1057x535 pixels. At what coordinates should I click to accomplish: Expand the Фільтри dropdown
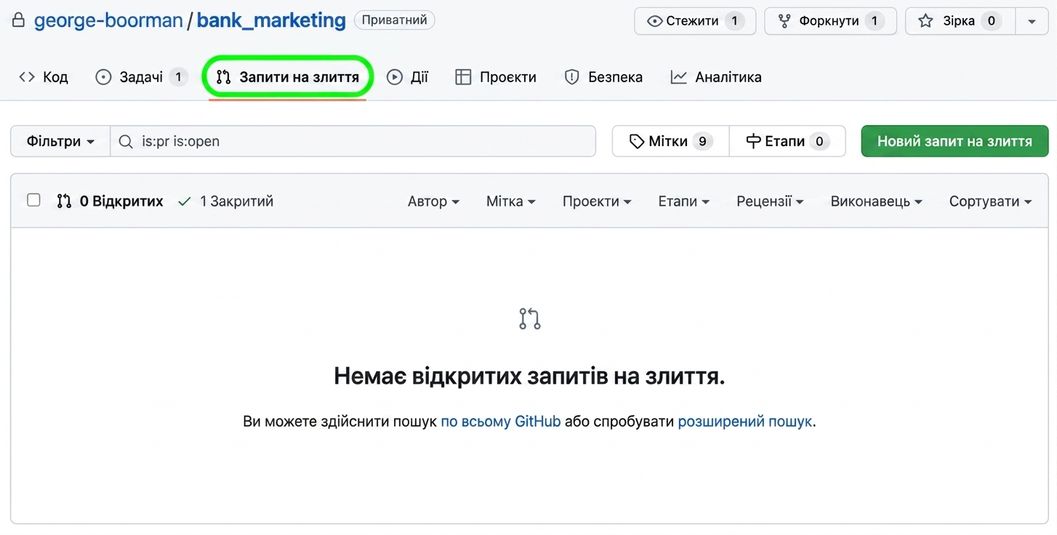[x=60, y=141]
